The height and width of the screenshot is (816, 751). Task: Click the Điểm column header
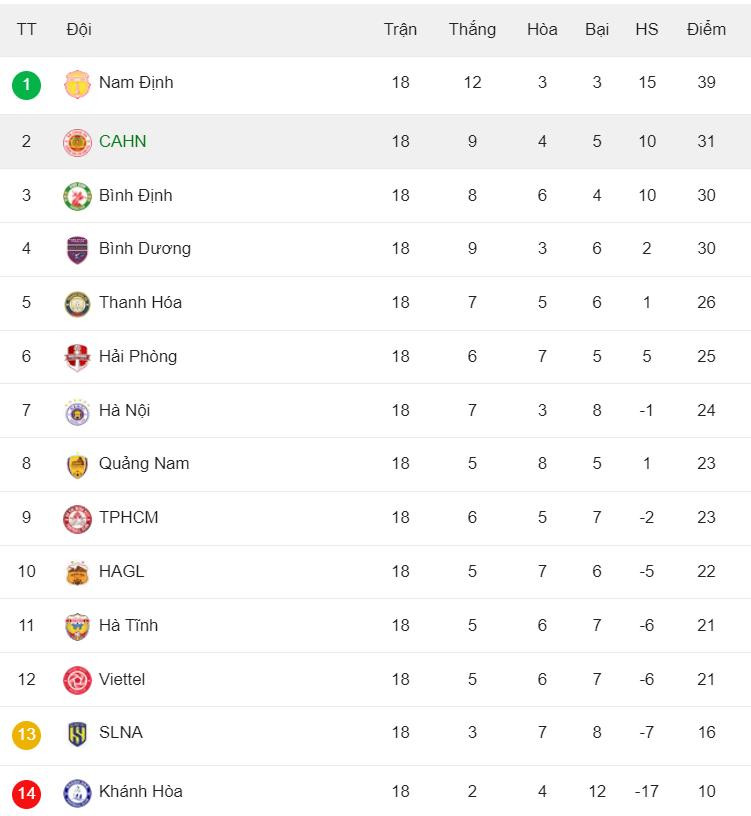pyautogui.click(x=706, y=29)
